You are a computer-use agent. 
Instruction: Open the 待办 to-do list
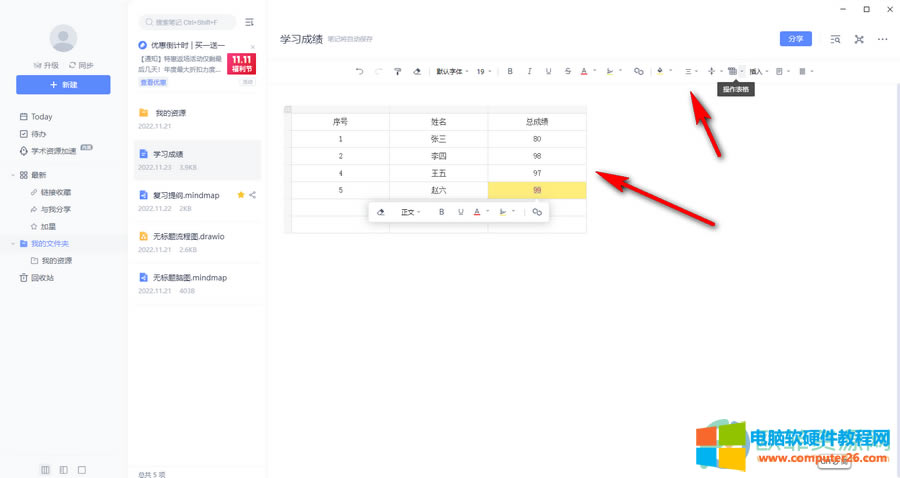33,134
